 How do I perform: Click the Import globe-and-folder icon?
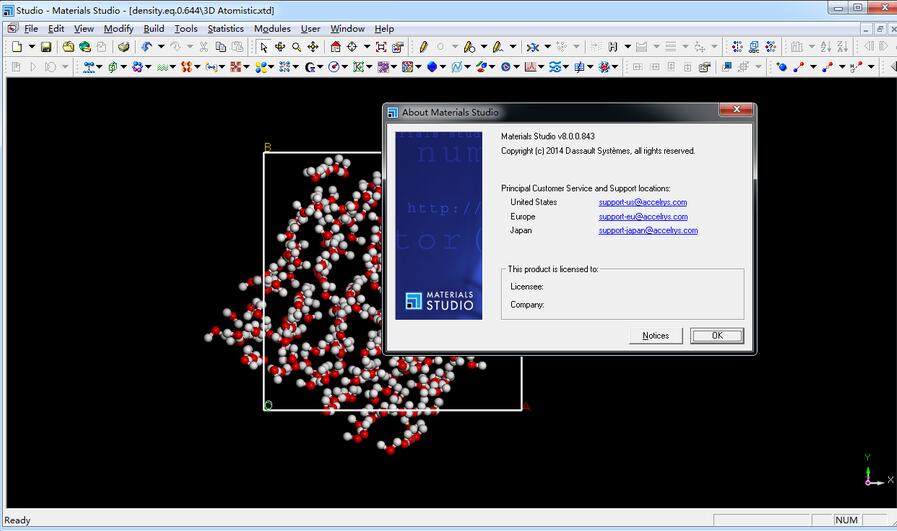[85, 47]
